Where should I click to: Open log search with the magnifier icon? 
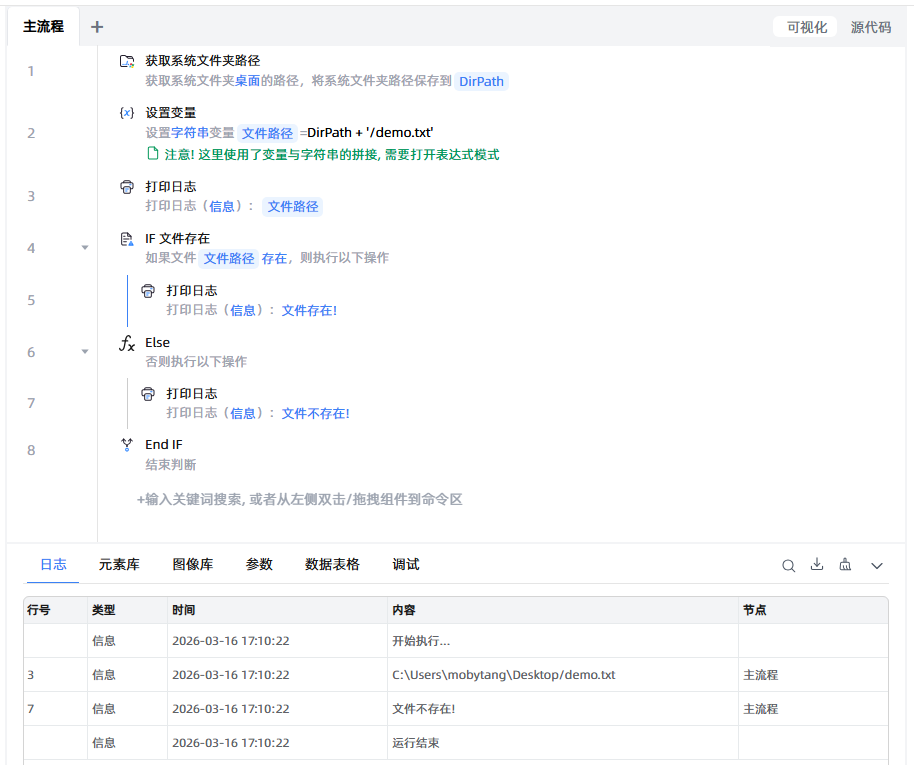pos(788,565)
